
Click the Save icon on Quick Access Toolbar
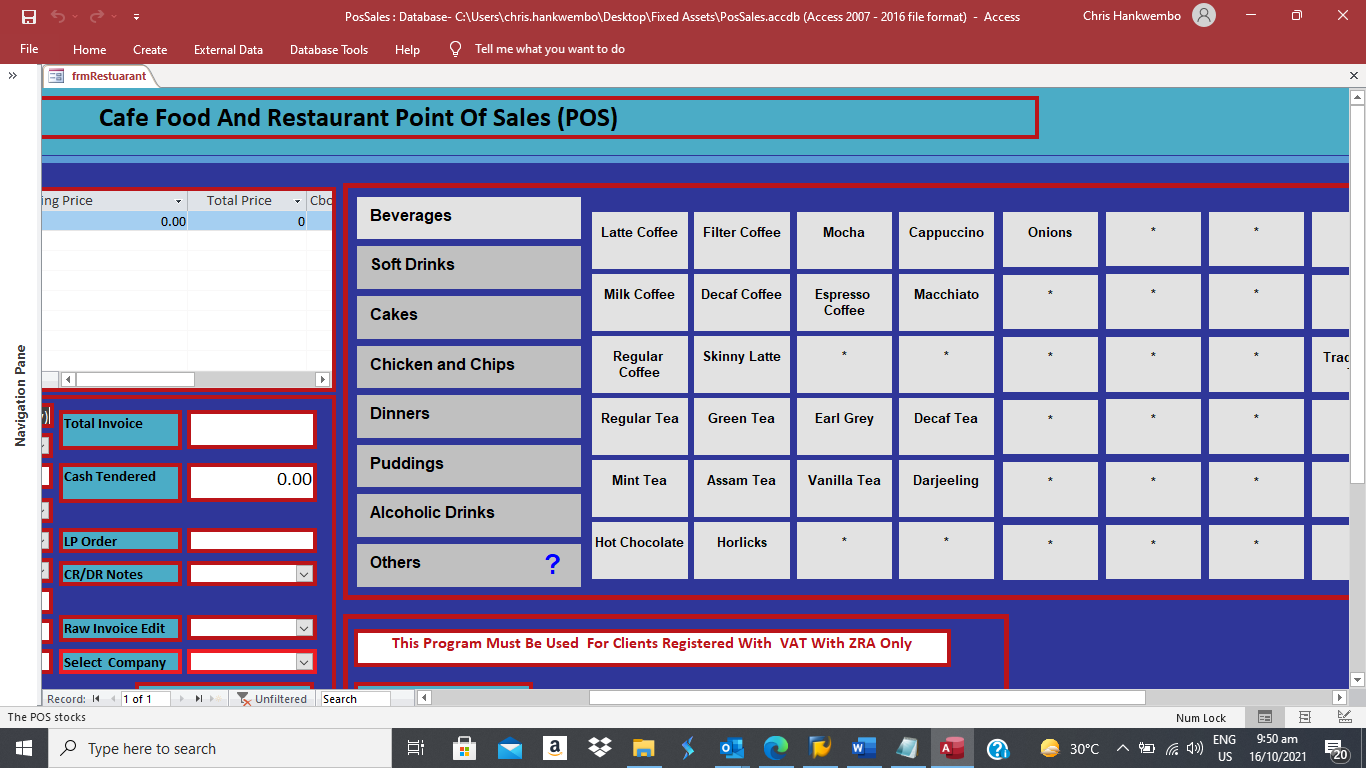29,15
